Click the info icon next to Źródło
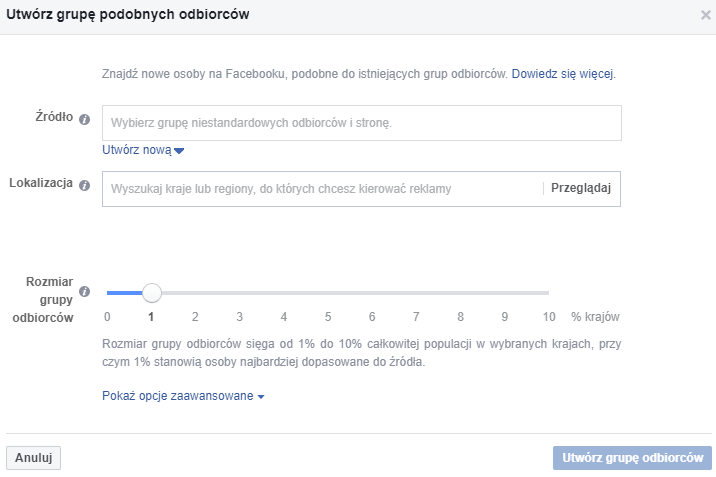The image size is (716, 477). pos(84,120)
